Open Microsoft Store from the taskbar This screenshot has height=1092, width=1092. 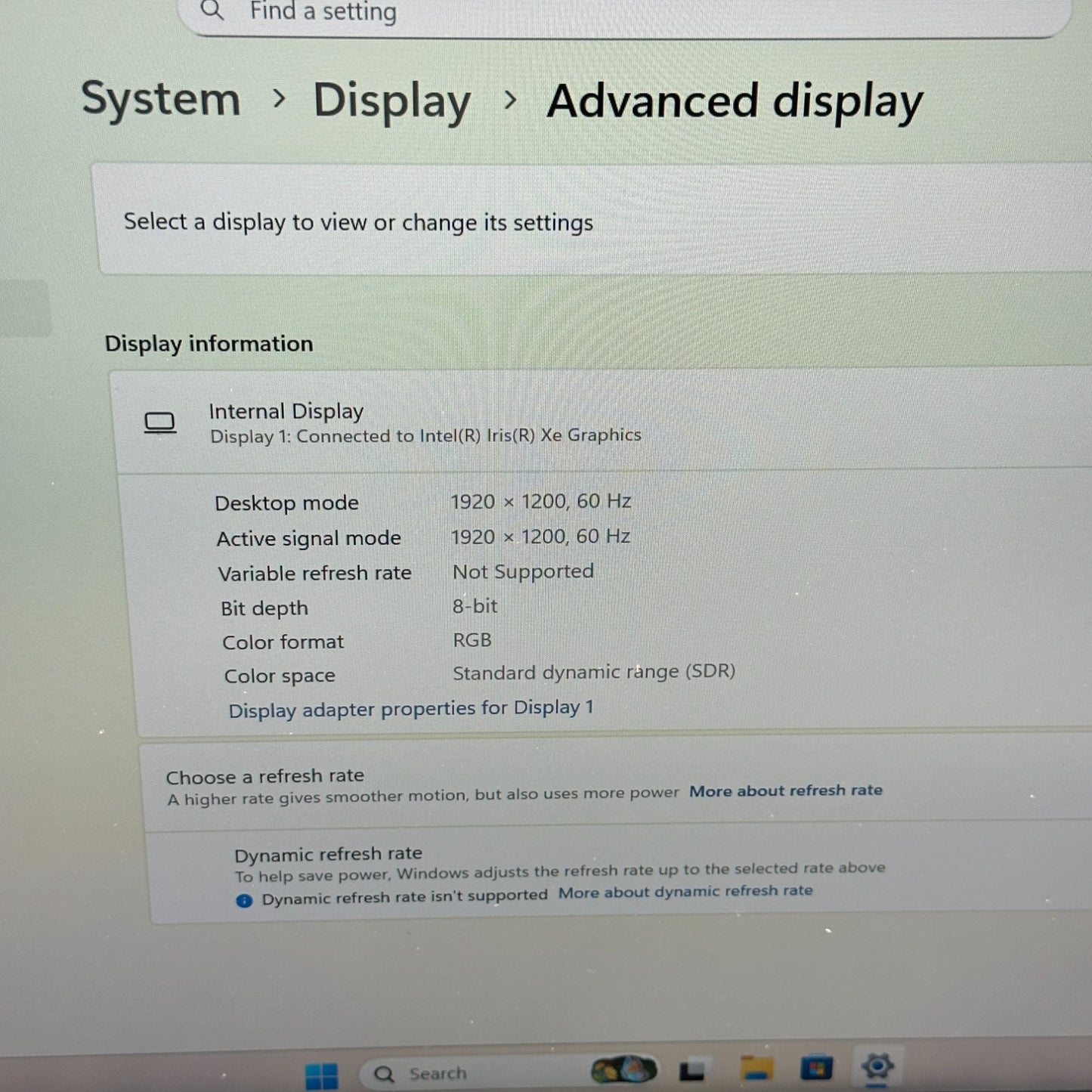click(816, 1068)
